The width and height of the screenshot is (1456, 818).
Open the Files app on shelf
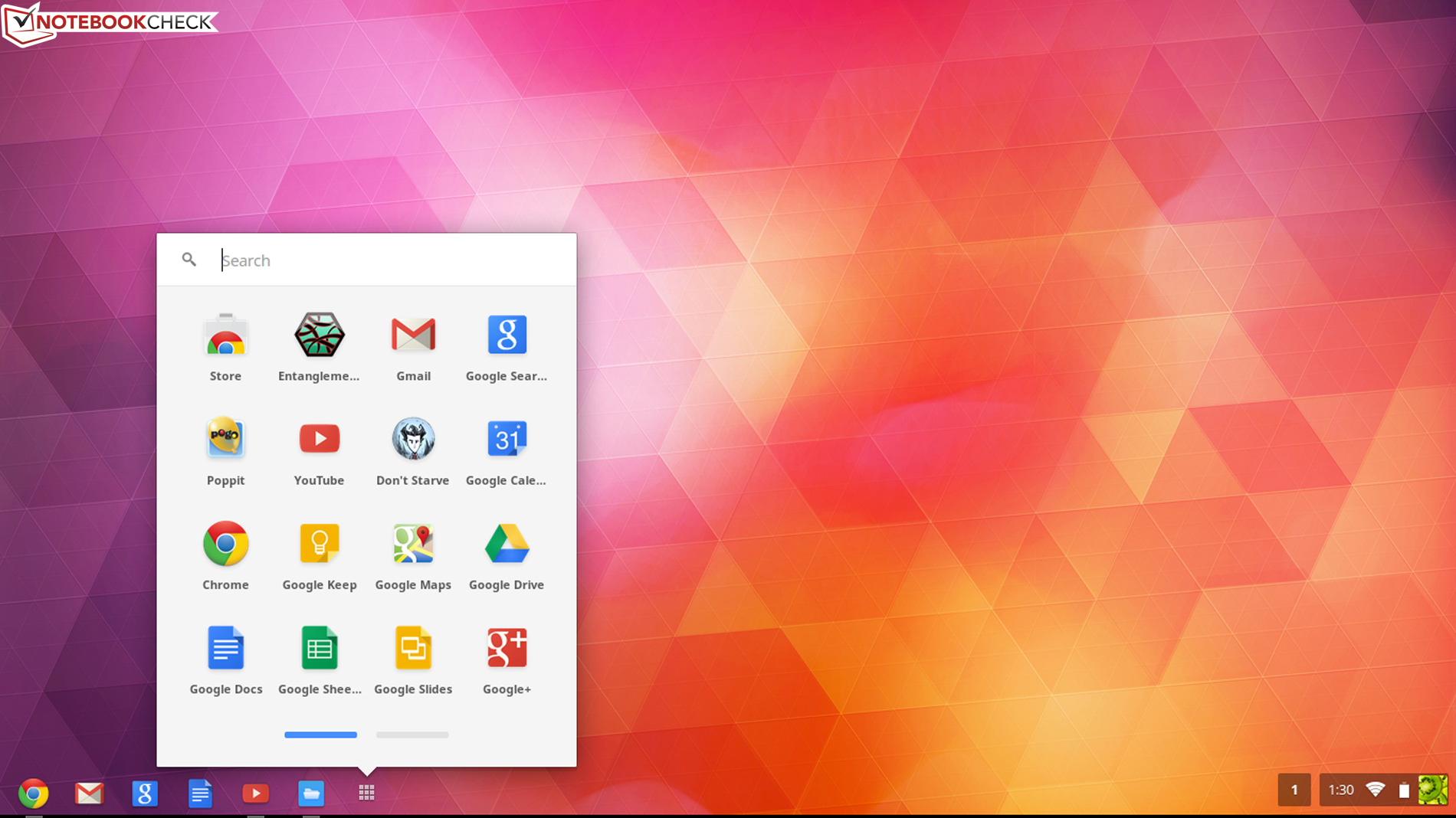pos(311,793)
